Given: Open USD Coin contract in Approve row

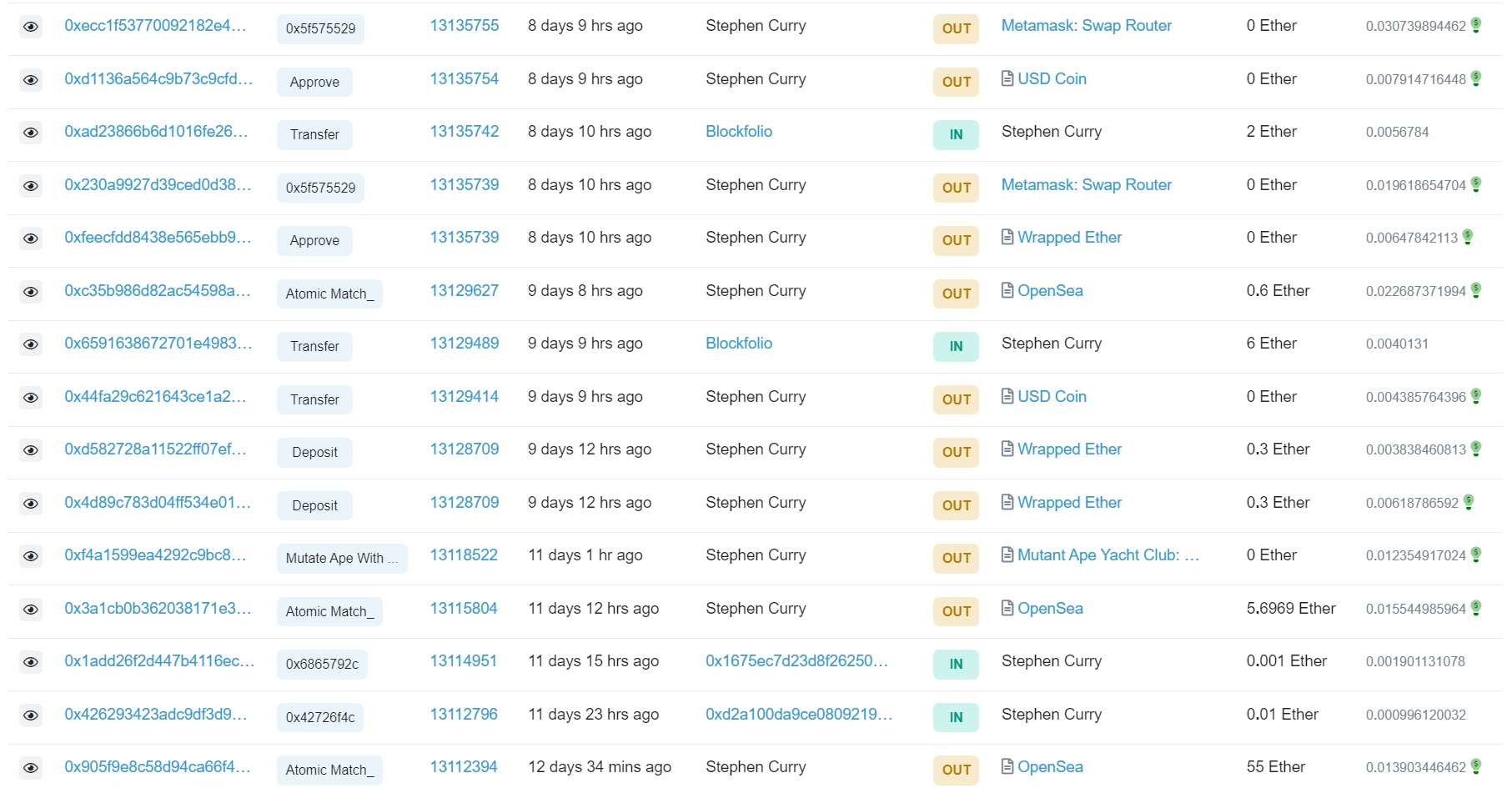Looking at the screenshot, I should click(1052, 79).
